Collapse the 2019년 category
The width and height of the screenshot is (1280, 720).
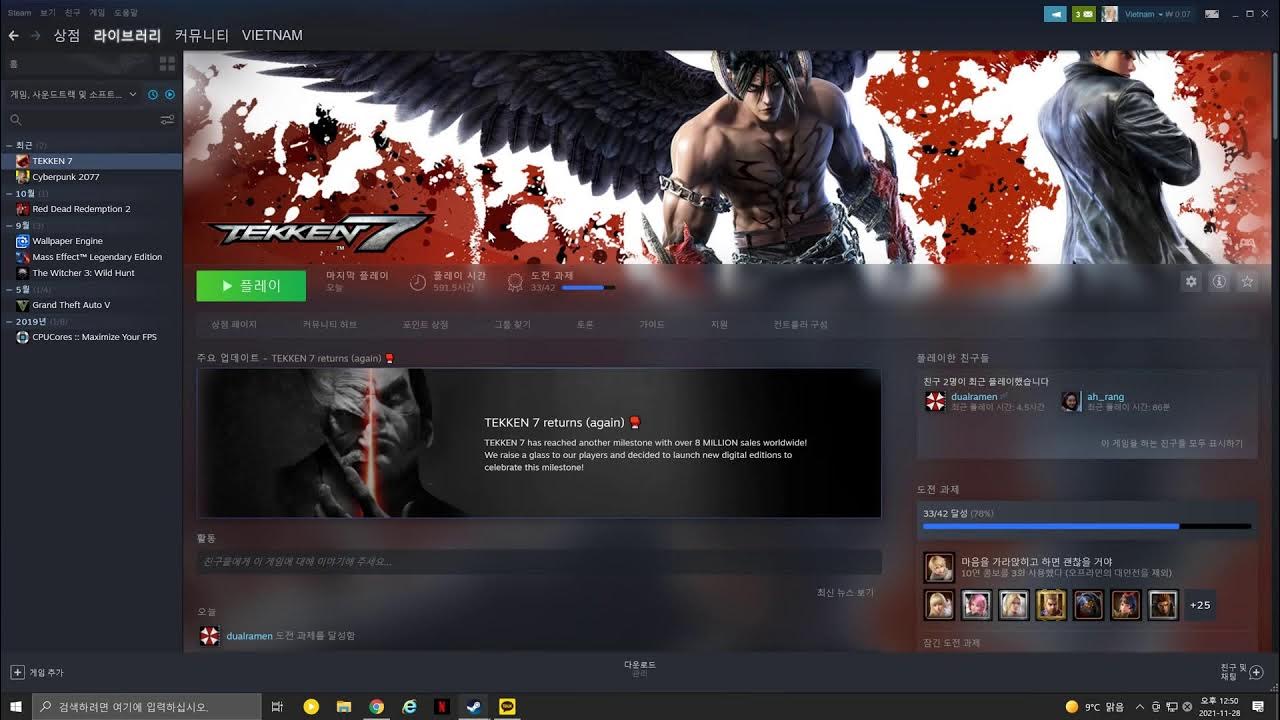tap(10, 321)
